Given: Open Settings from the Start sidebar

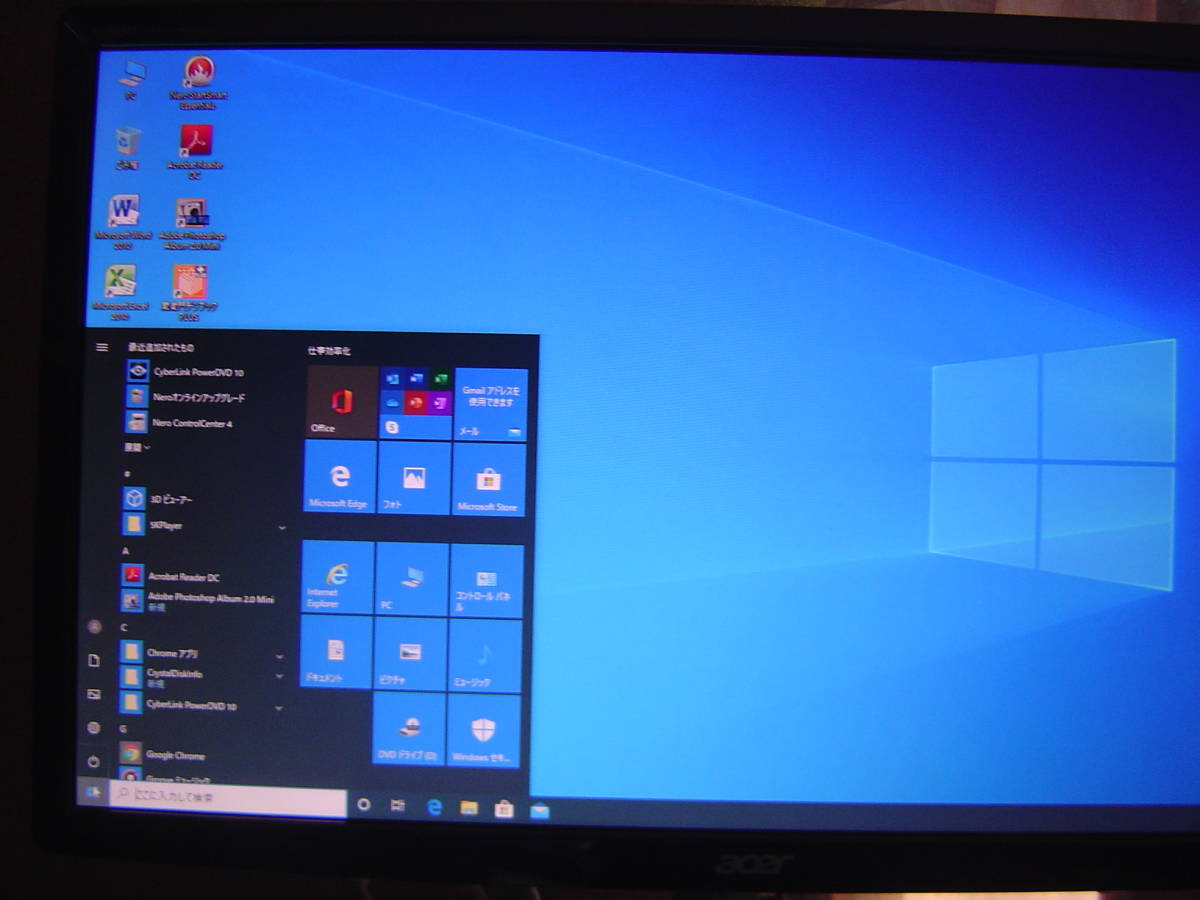Looking at the screenshot, I should point(93,727).
